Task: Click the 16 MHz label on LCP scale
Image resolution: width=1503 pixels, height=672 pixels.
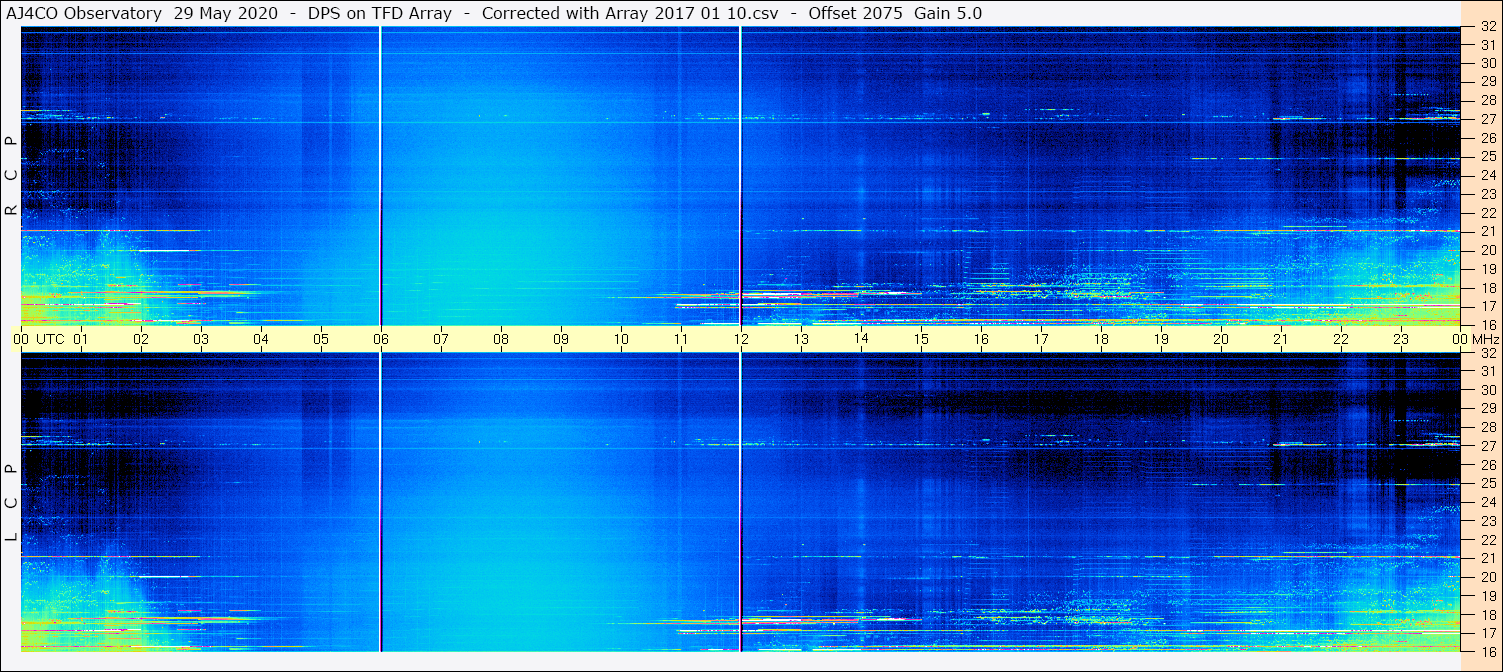Action: (x=1488, y=652)
